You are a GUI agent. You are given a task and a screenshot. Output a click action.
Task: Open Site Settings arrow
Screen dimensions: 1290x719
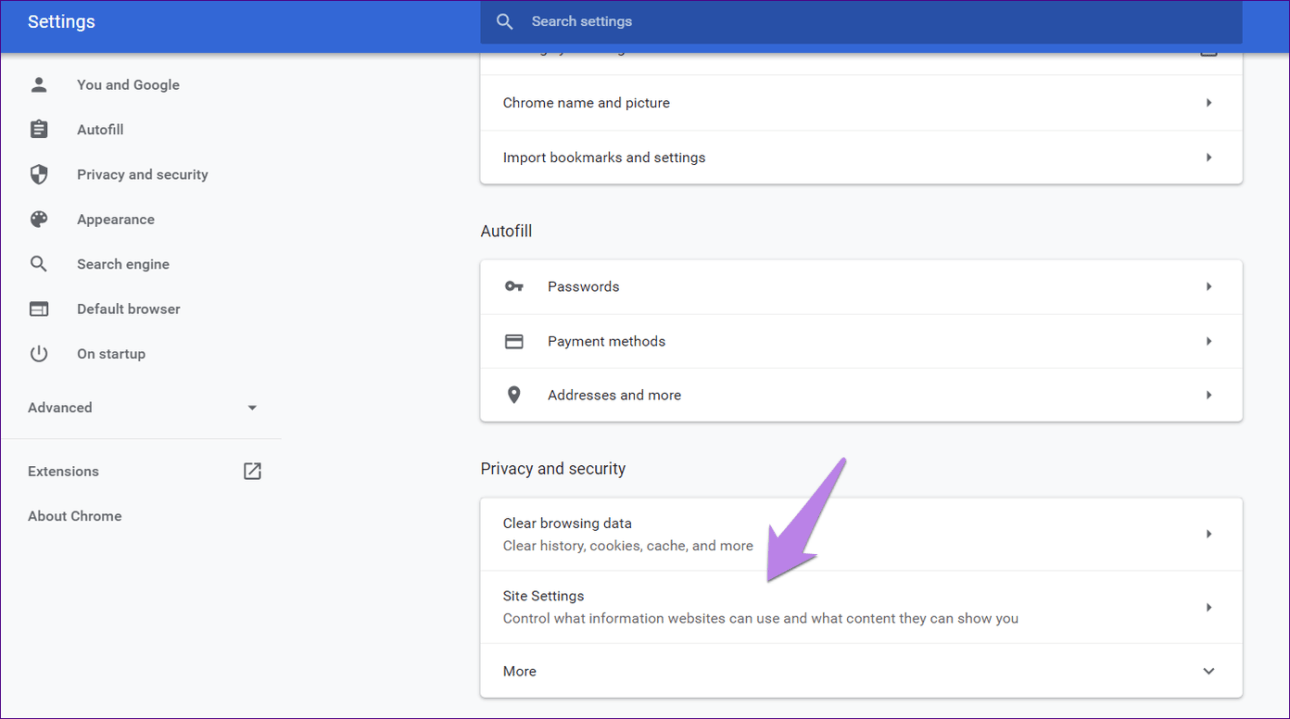[x=1208, y=607]
